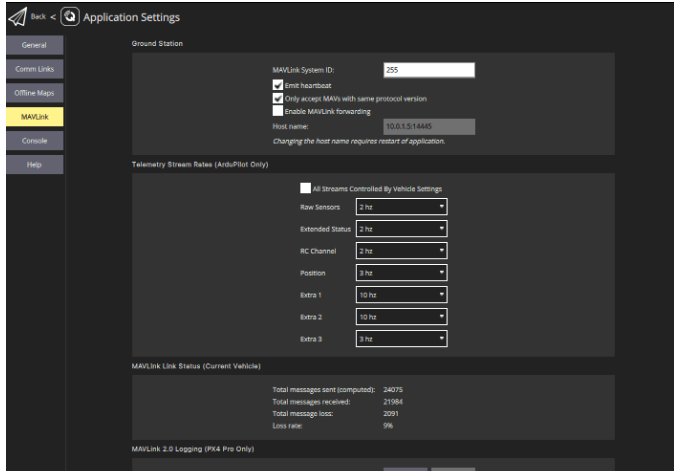Open the Console tab

pos(34,141)
